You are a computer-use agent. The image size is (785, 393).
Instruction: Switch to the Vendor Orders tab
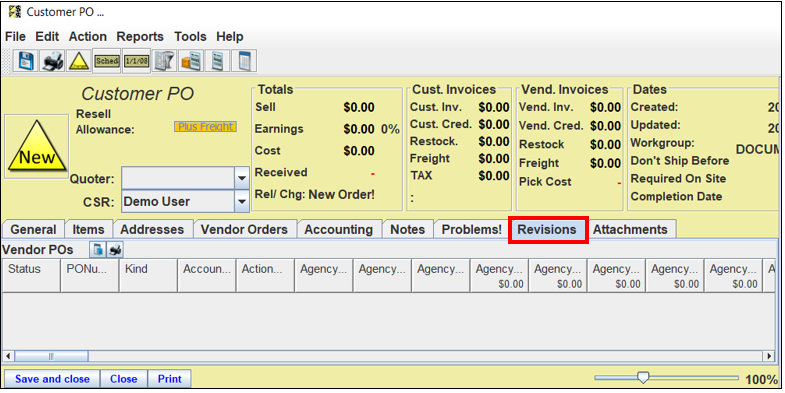pos(244,229)
